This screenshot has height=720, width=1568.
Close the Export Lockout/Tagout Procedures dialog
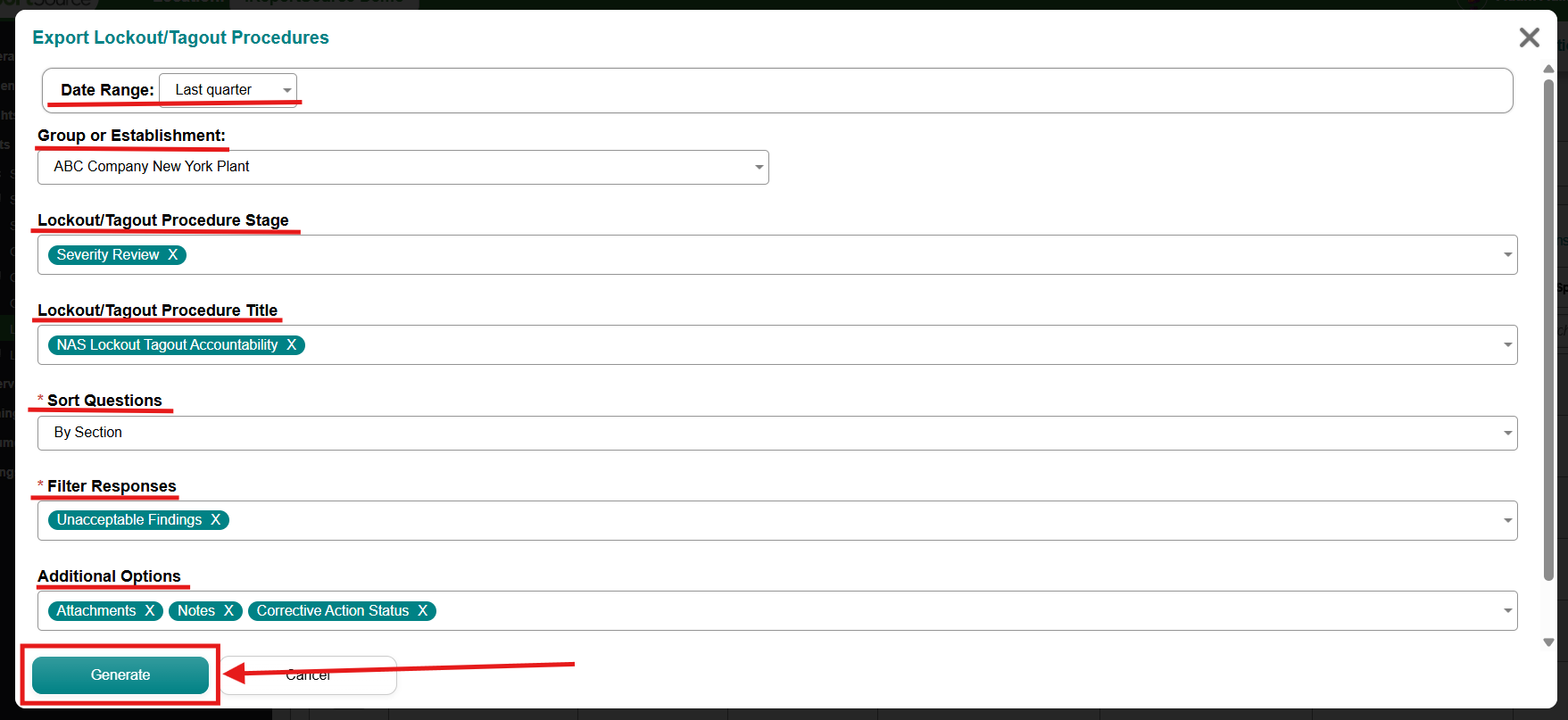1530,37
